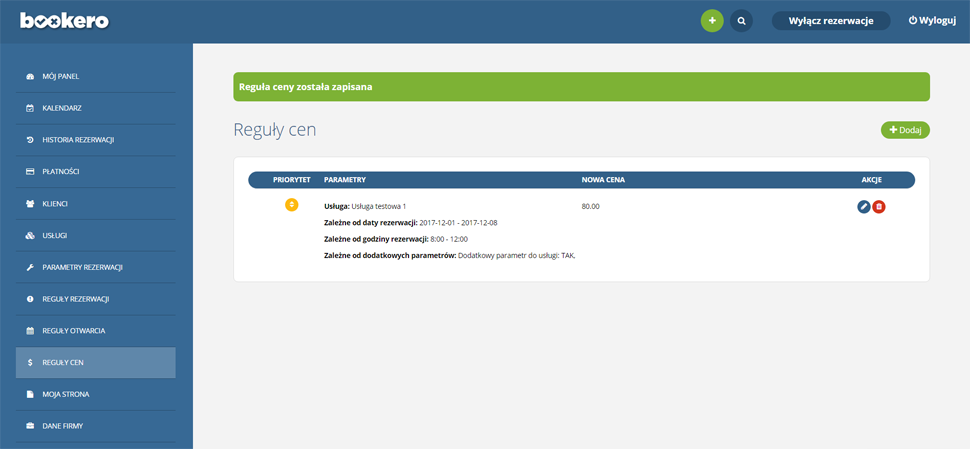Open the search magnifier icon in header
This screenshot has width=970, height=449.
[x=741, y=20]
